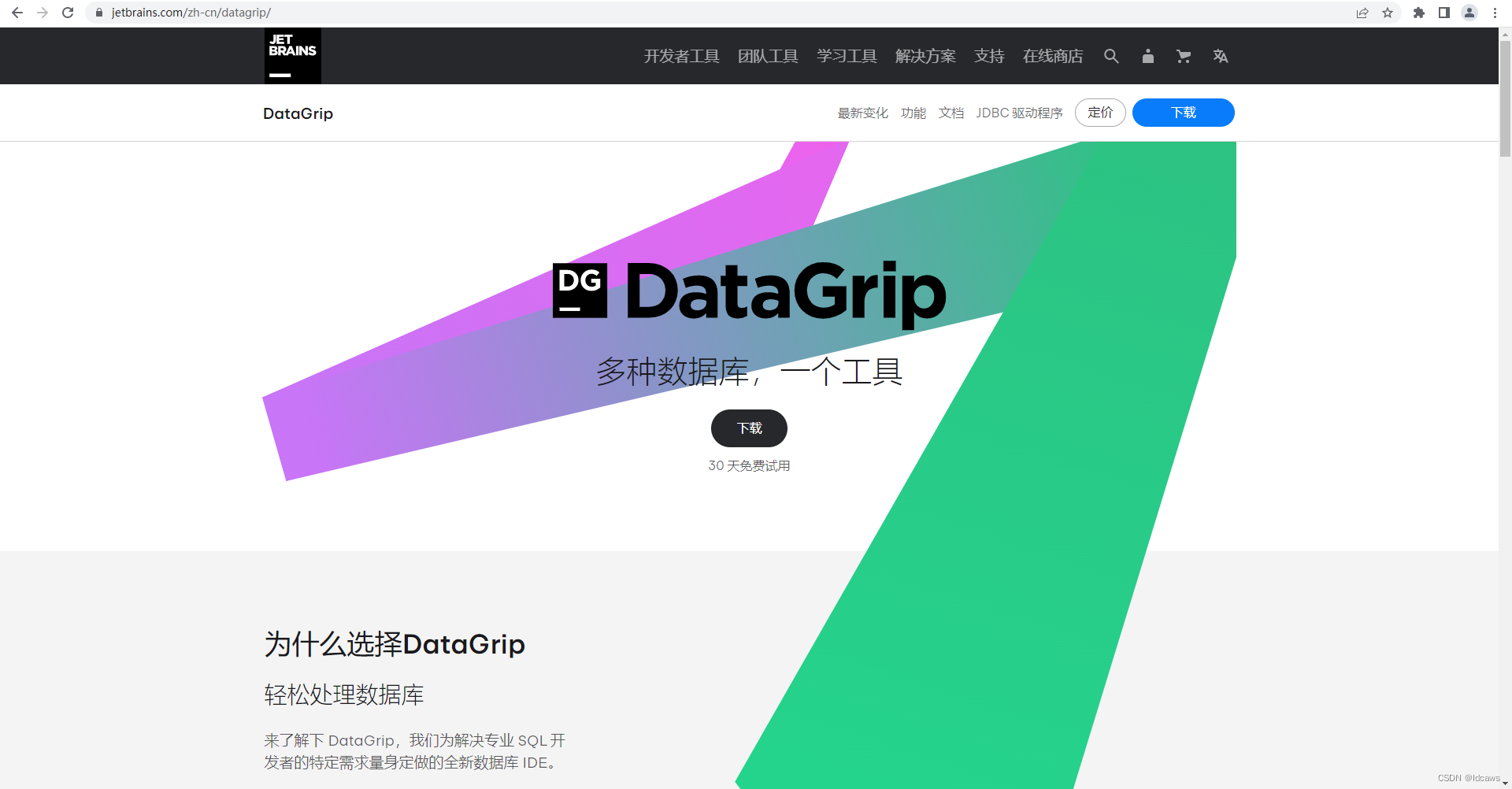Screen dimensions: 1512x789
Task: Share this page via share icon
Action: pos(1362,13)
